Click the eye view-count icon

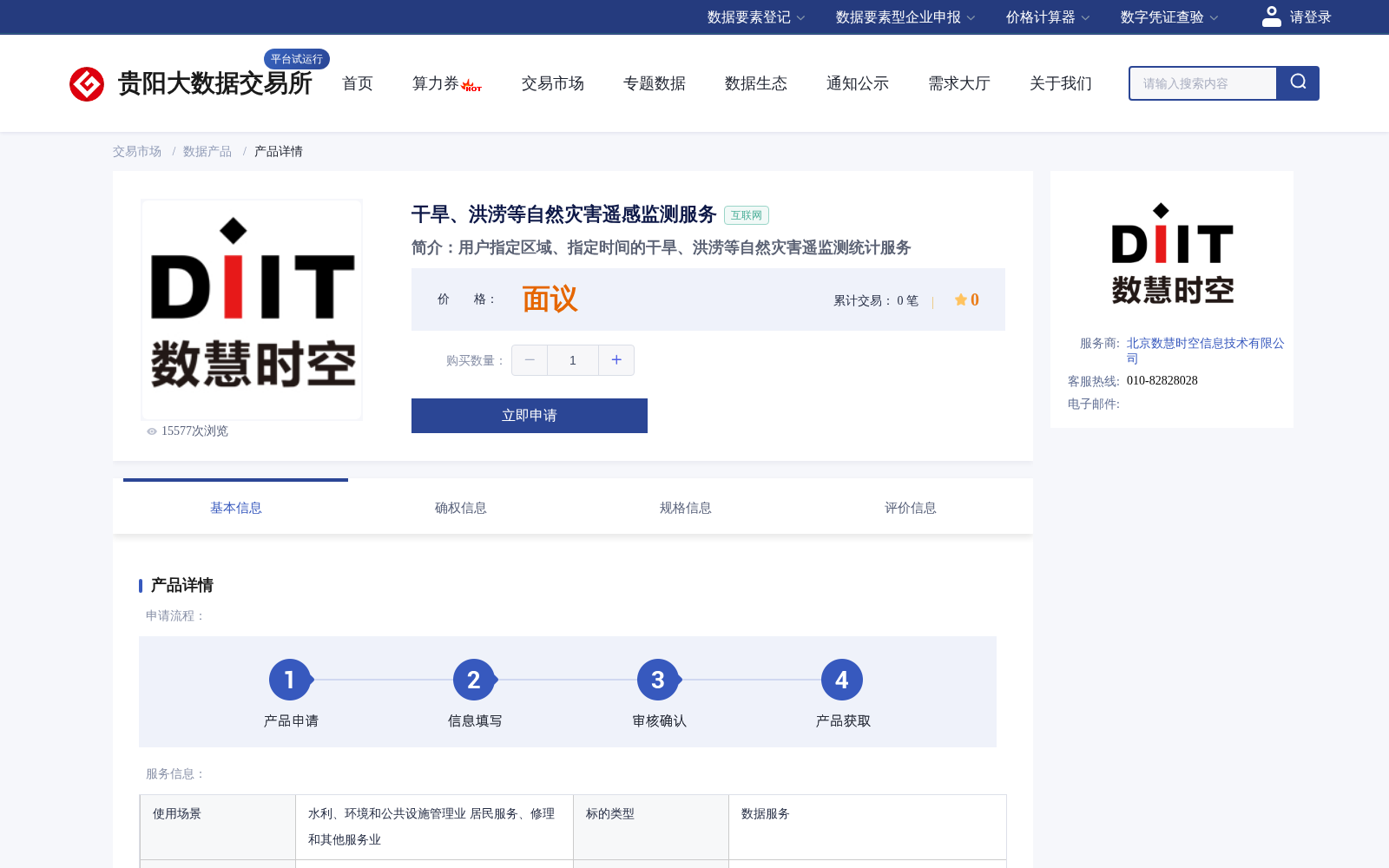152,431
